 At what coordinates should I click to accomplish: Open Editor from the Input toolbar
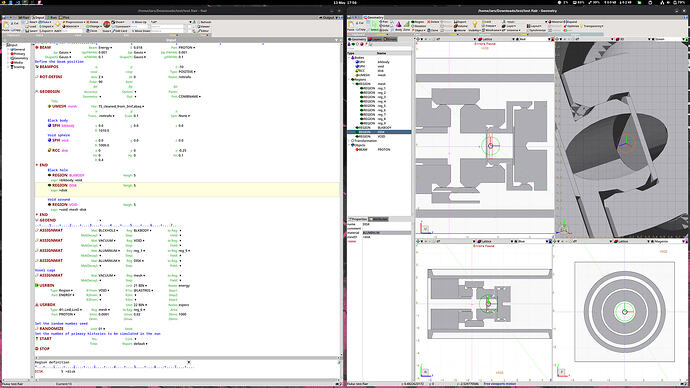[x=204, y=31]
